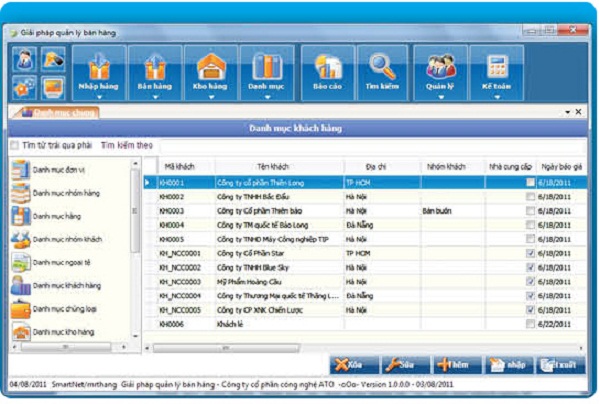This screenshot has height=404, width=600.
Task: Click the Thêm add button
Action: tap(456, 365)
